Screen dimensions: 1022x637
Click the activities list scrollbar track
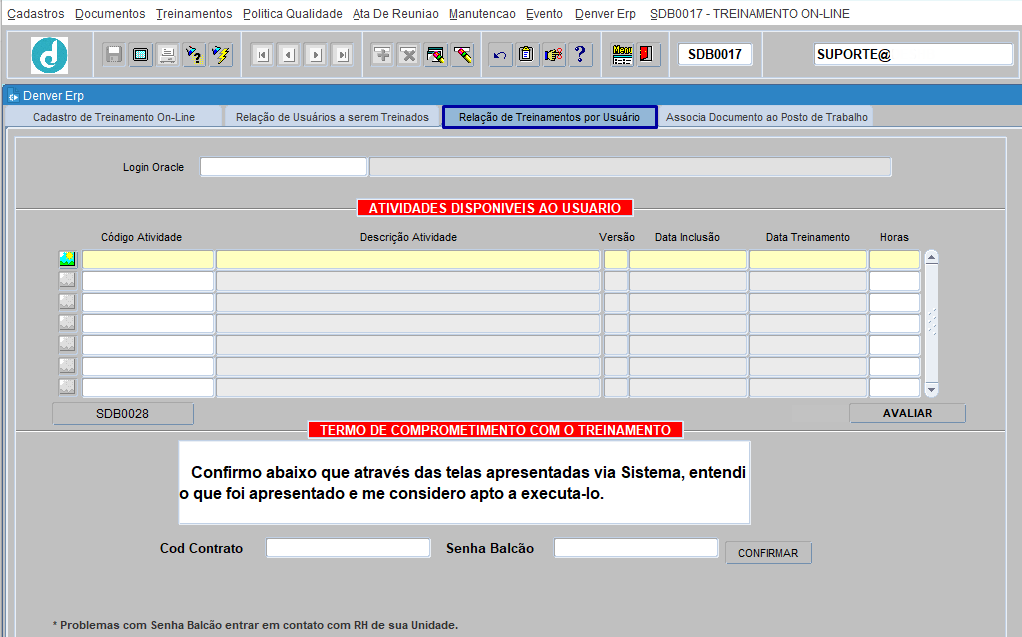(x=931, y=323)
